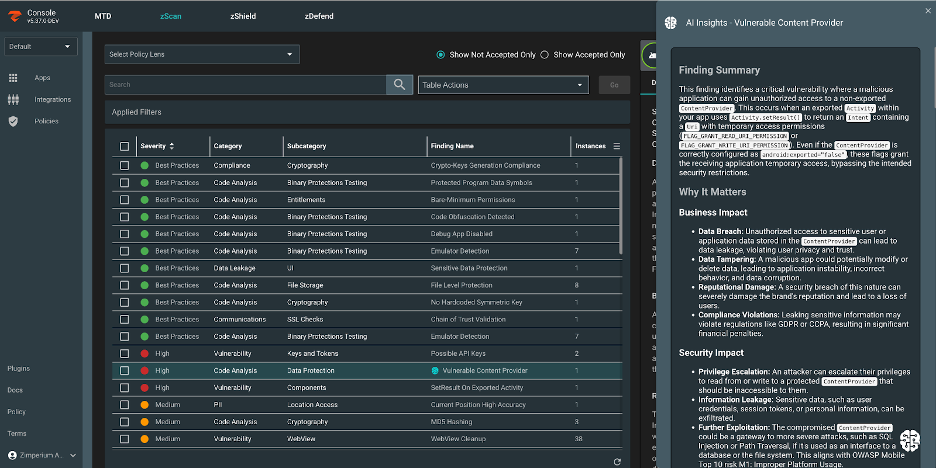Check the select-all checkbox in table header
936x468 pixels.
(x=124, y=147)
